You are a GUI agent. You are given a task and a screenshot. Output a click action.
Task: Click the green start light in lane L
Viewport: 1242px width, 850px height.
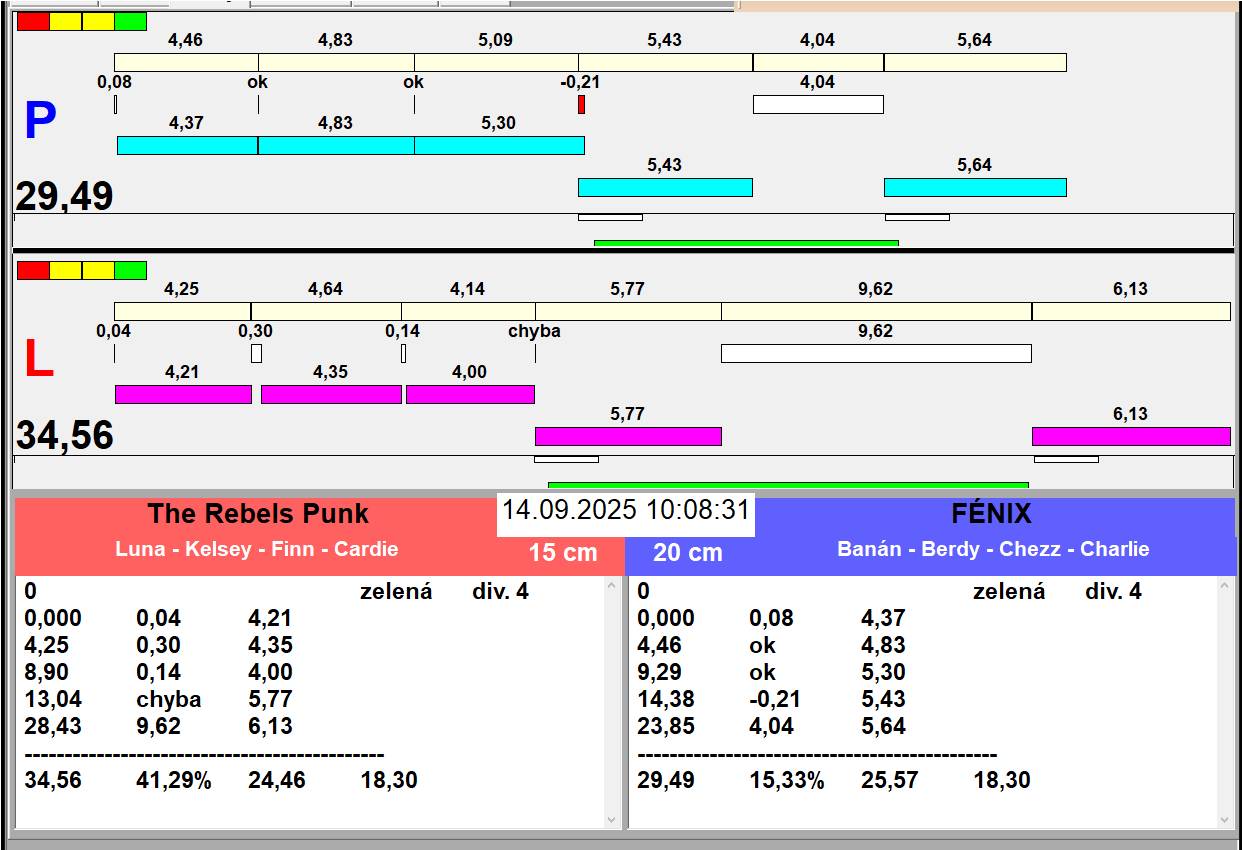coord(130,270)
